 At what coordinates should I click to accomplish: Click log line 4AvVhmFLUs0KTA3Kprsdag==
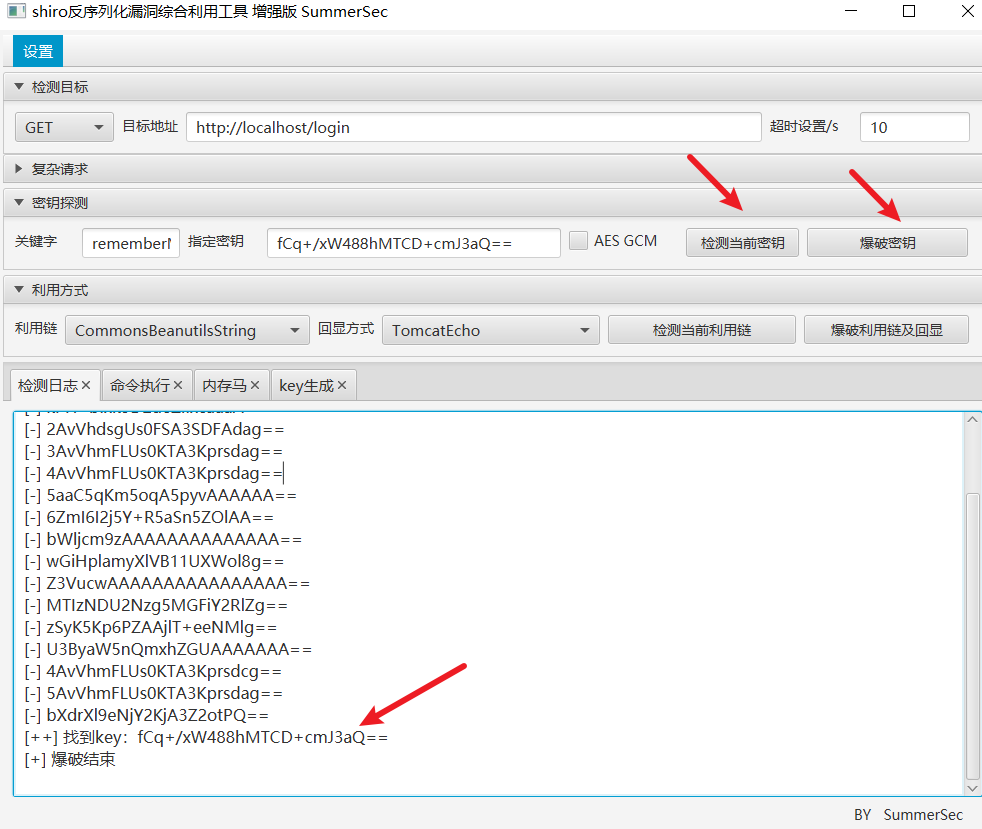tap(153, 473)
